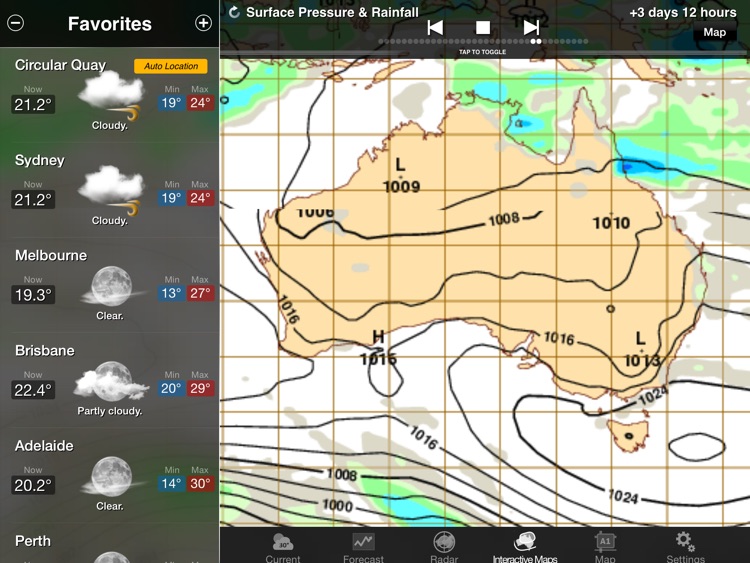Image resolution: width=750 pixels, height=563 pixels.
Task: Tap the frame progress dots indicator
Action: [483, 42]
